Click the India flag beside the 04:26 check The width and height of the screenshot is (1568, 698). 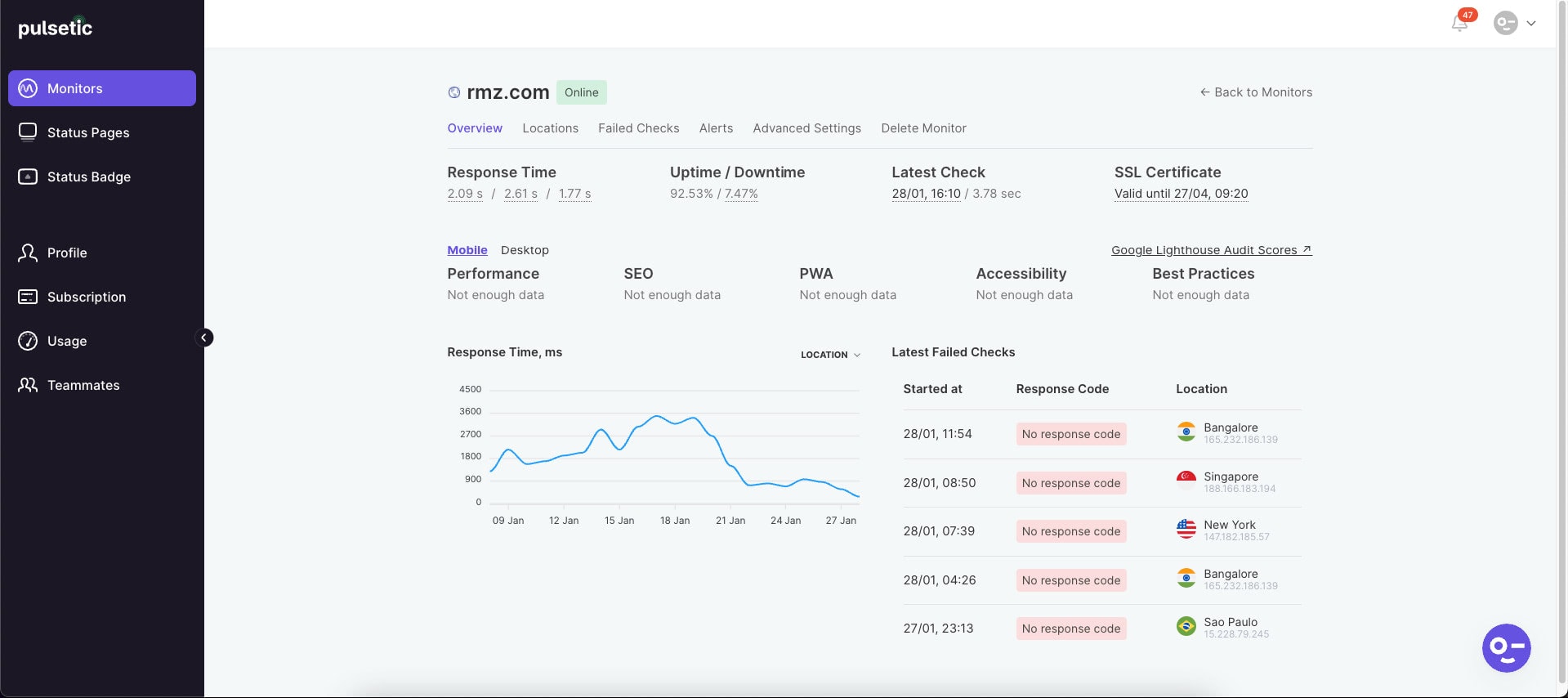tap(1186, 578)
